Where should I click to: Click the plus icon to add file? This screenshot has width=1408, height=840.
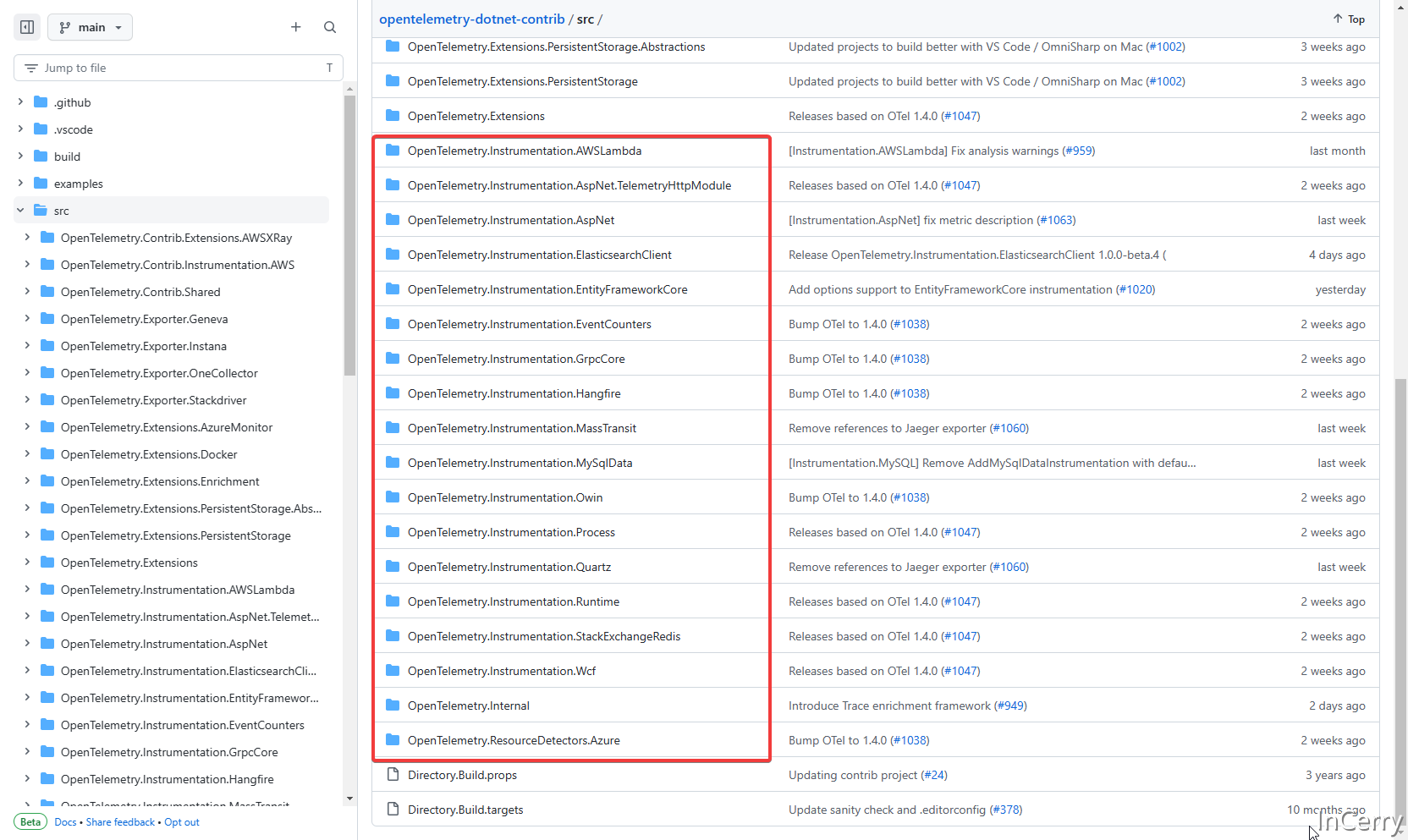click(296, 27)
